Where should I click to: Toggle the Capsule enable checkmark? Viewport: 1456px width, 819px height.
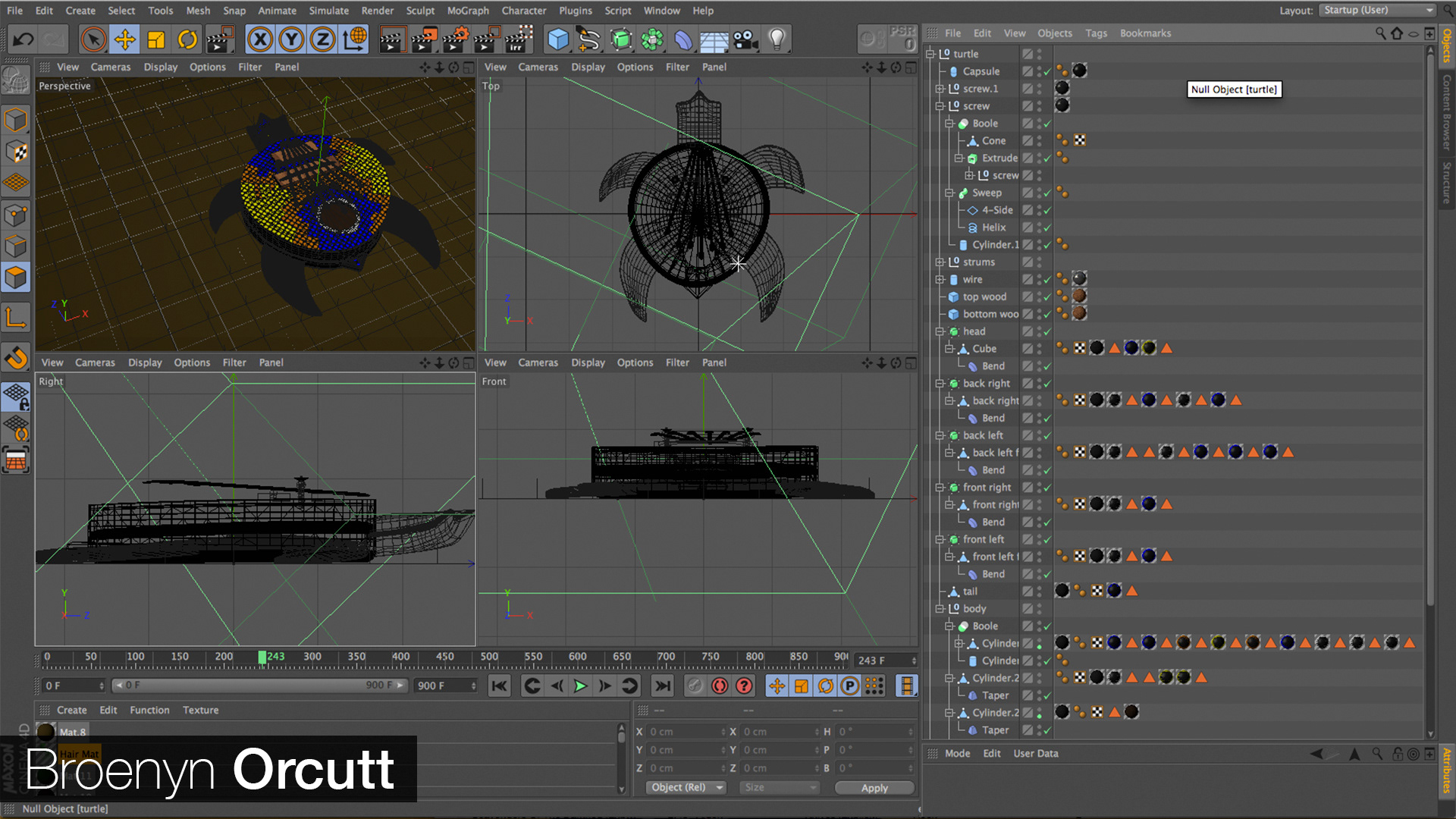pos(1046,71)
